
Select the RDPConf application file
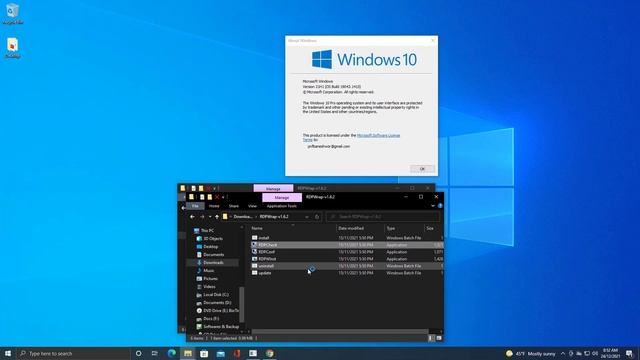coord(346,252)
